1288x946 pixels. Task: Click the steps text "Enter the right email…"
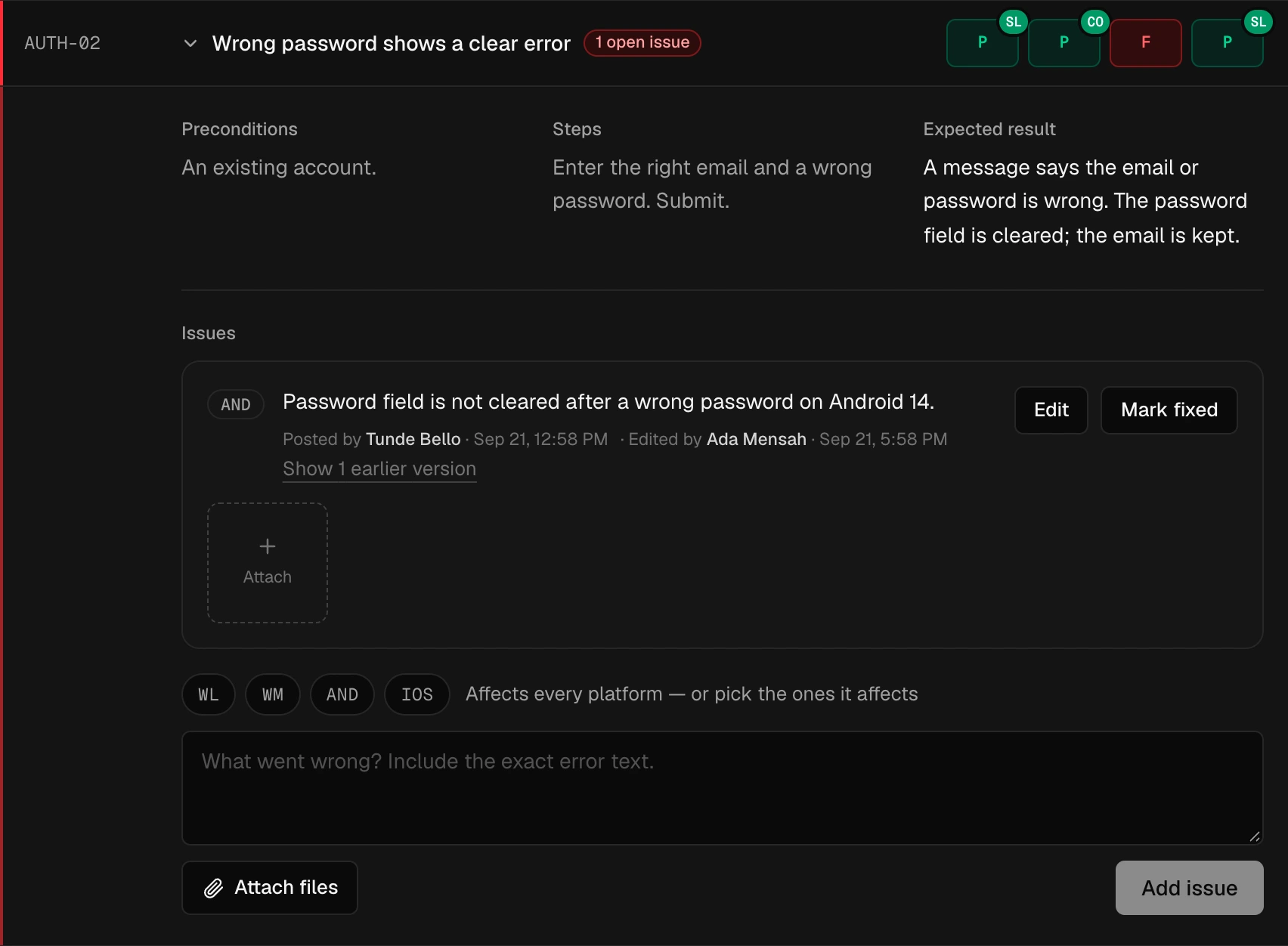click(x=712, y=184)
